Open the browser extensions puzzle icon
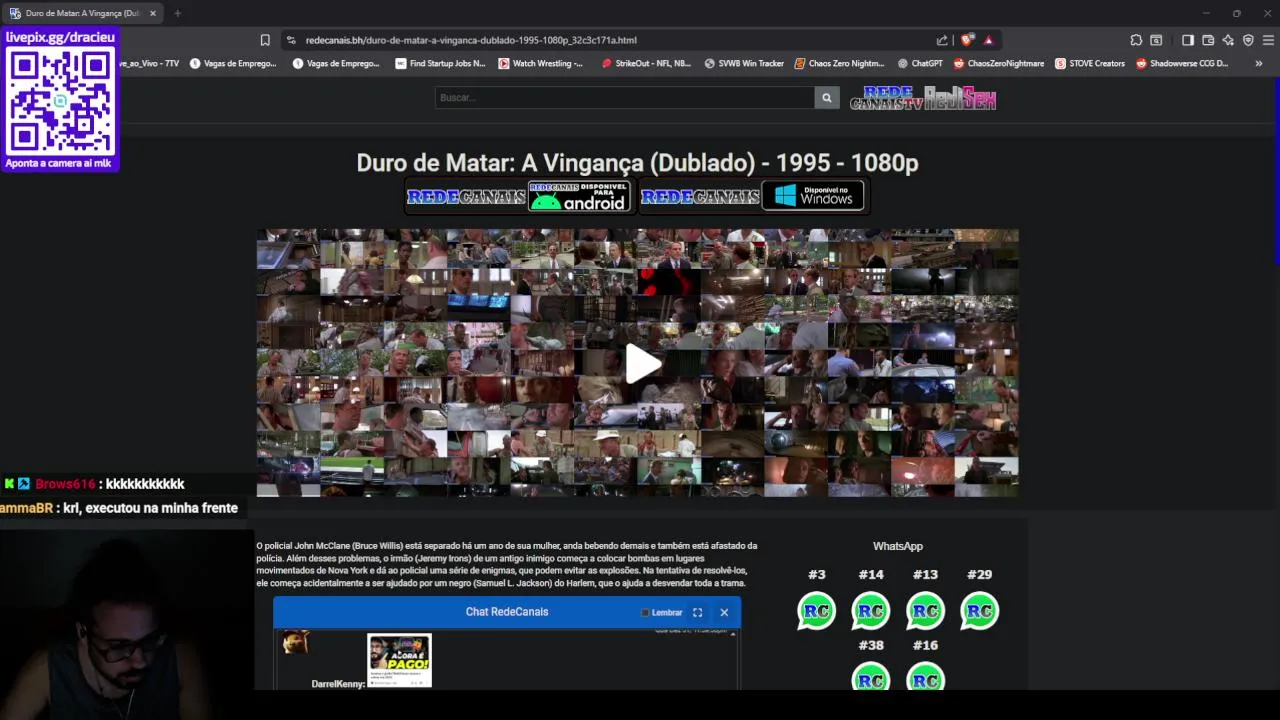Image resolution: width=1280 pixels, height=720 pixels. pos(1136,40)
